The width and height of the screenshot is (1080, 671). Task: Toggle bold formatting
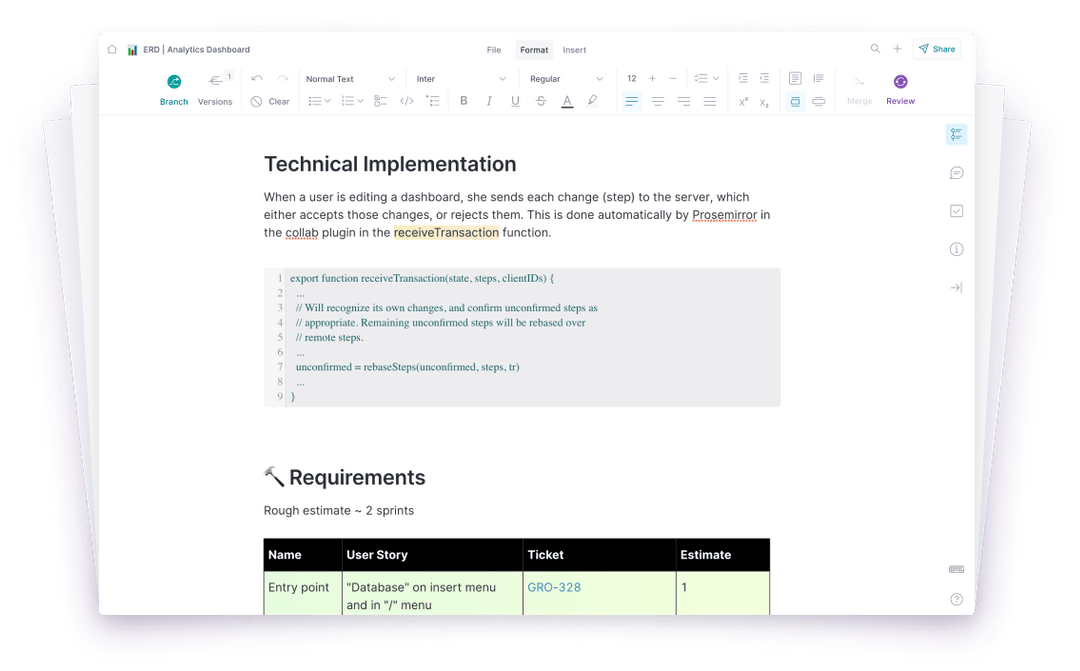(464, 101)
